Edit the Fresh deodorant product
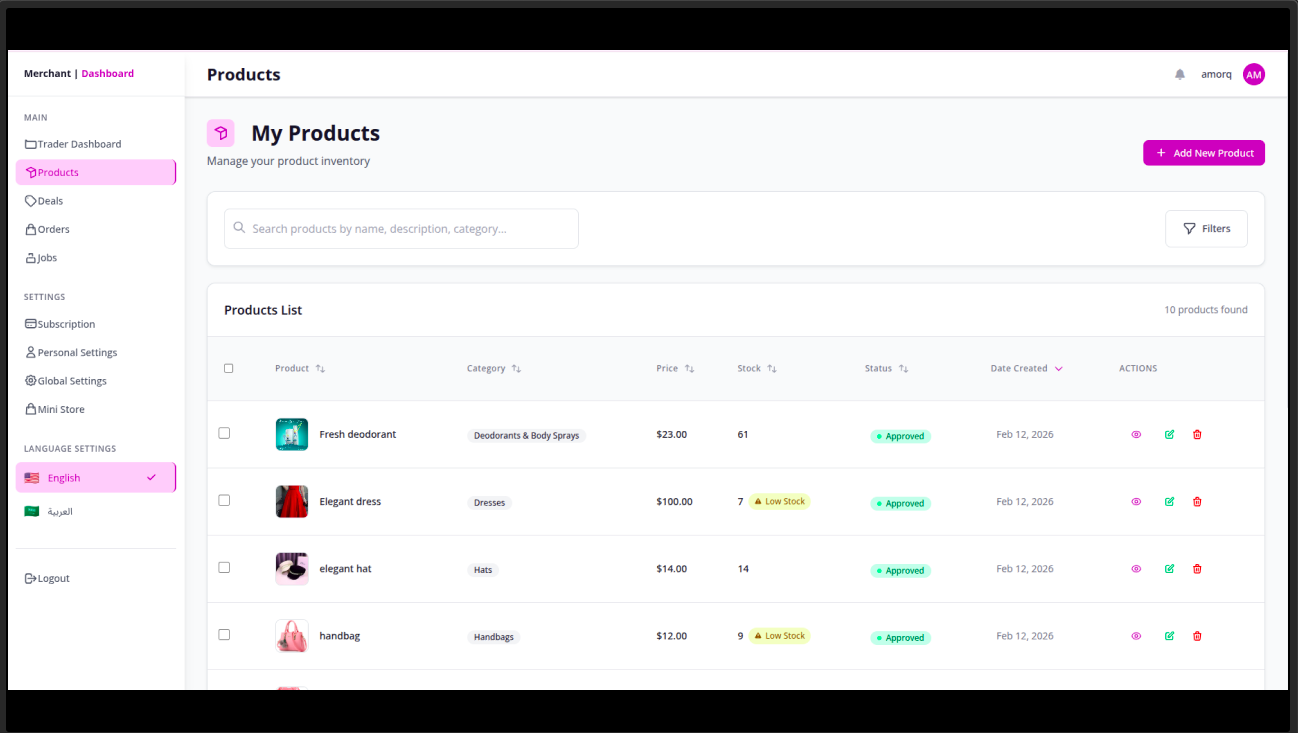 (x=1169, y=434)
